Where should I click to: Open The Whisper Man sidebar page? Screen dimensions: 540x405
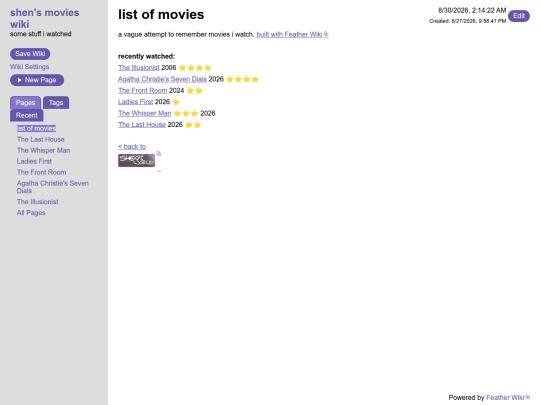[43, 150]
